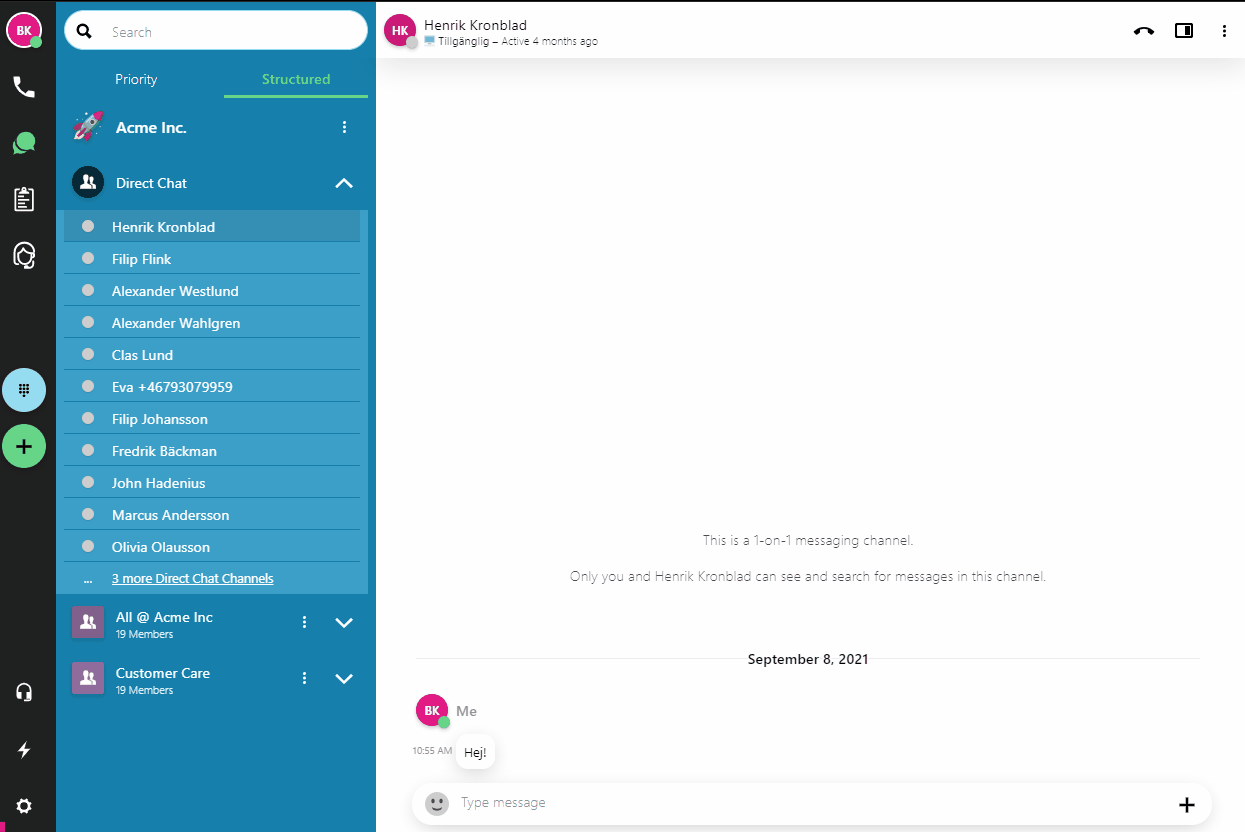Focus the Search input field

coord(216,31)
